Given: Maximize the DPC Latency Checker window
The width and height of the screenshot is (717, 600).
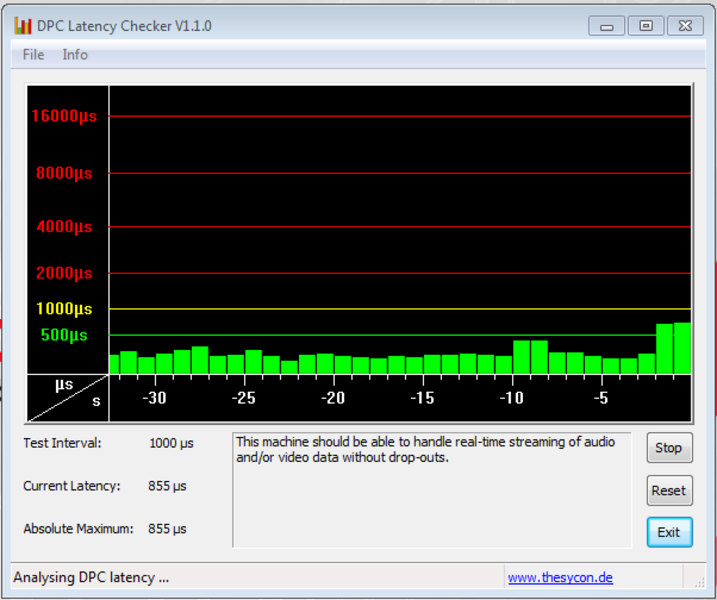Looking at the screenshot, I should tap(646, 26).
